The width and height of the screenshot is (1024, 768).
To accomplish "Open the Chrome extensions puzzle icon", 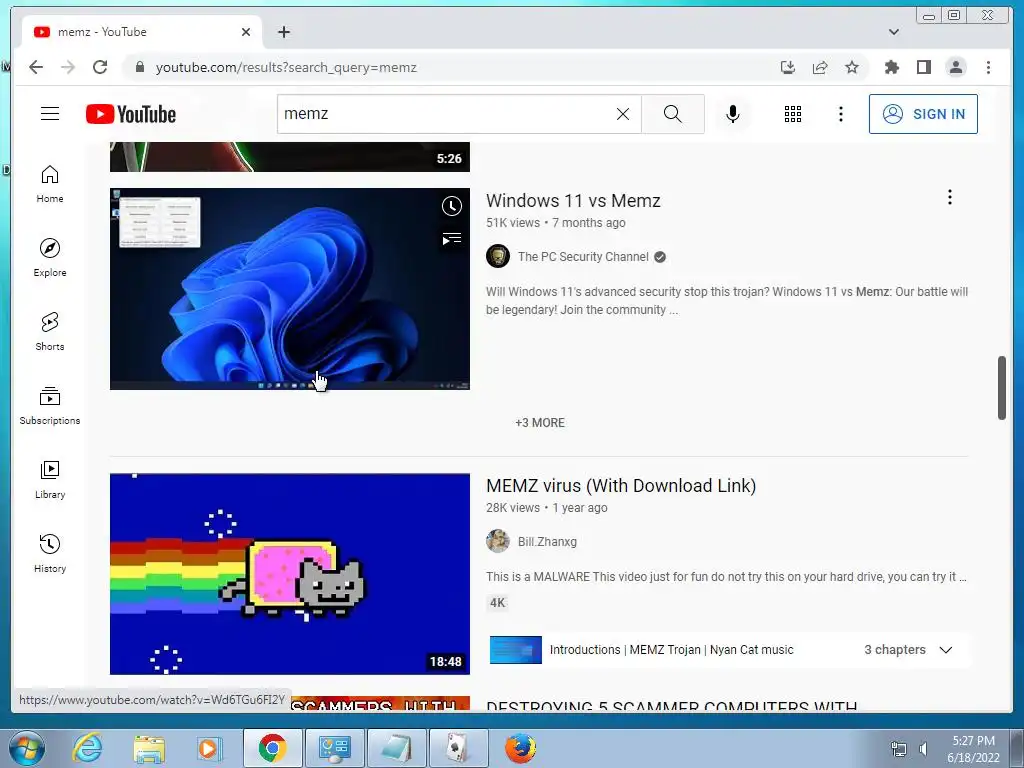I will point(891,67).
